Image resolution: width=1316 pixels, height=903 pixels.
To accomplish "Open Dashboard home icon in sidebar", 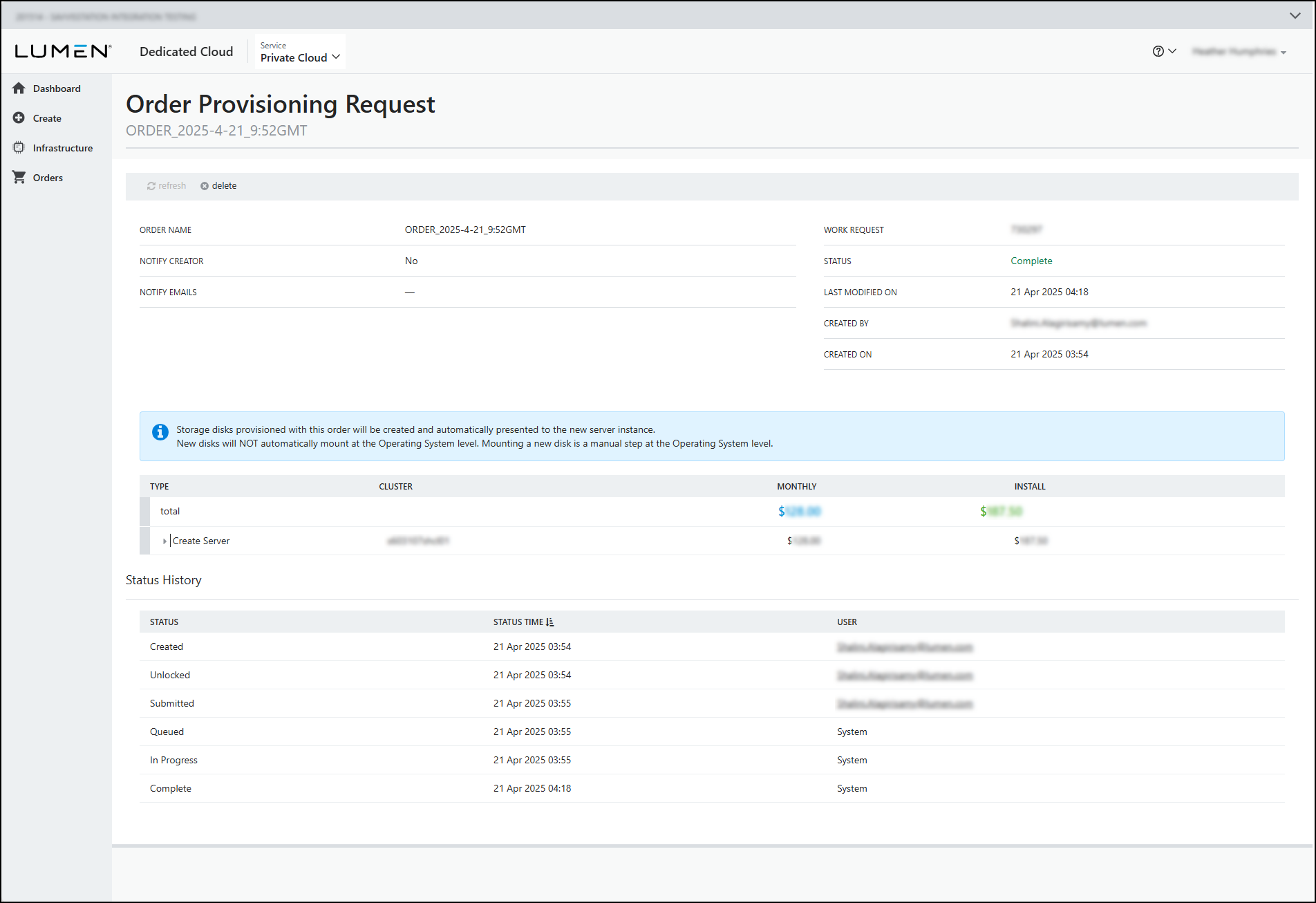I will [19, 88].
